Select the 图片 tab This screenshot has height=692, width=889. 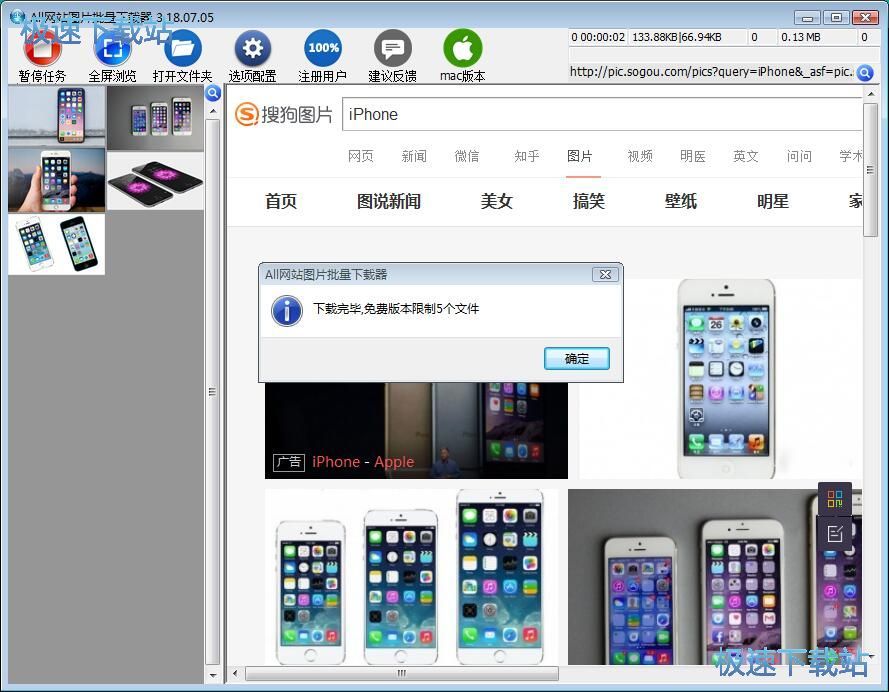(x=580, y=156)
